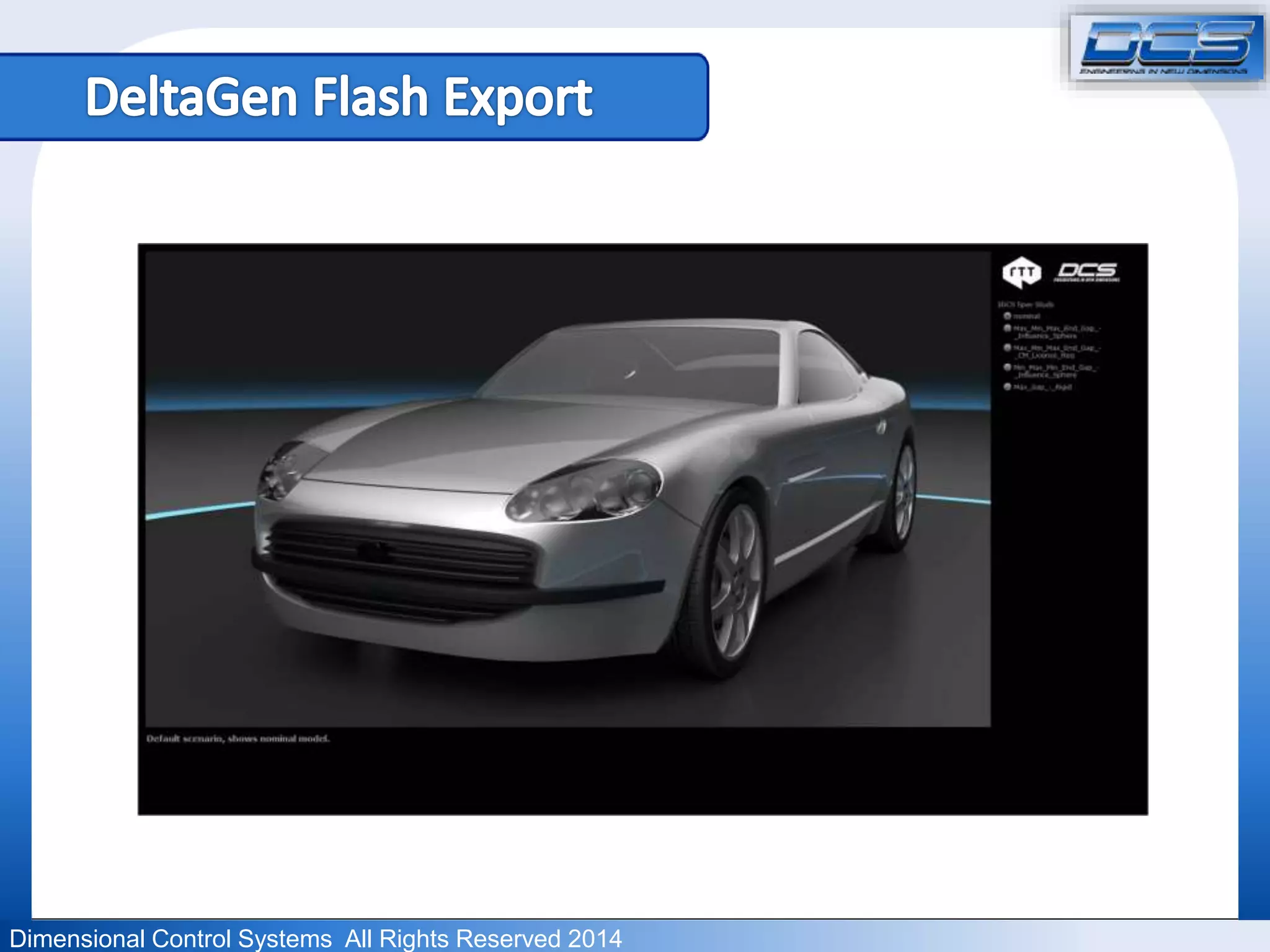Screen dimensions: 1270x952
Task: Click the RTT hexagon logo
Action: pyautogui.click(x=1021, y=273)
